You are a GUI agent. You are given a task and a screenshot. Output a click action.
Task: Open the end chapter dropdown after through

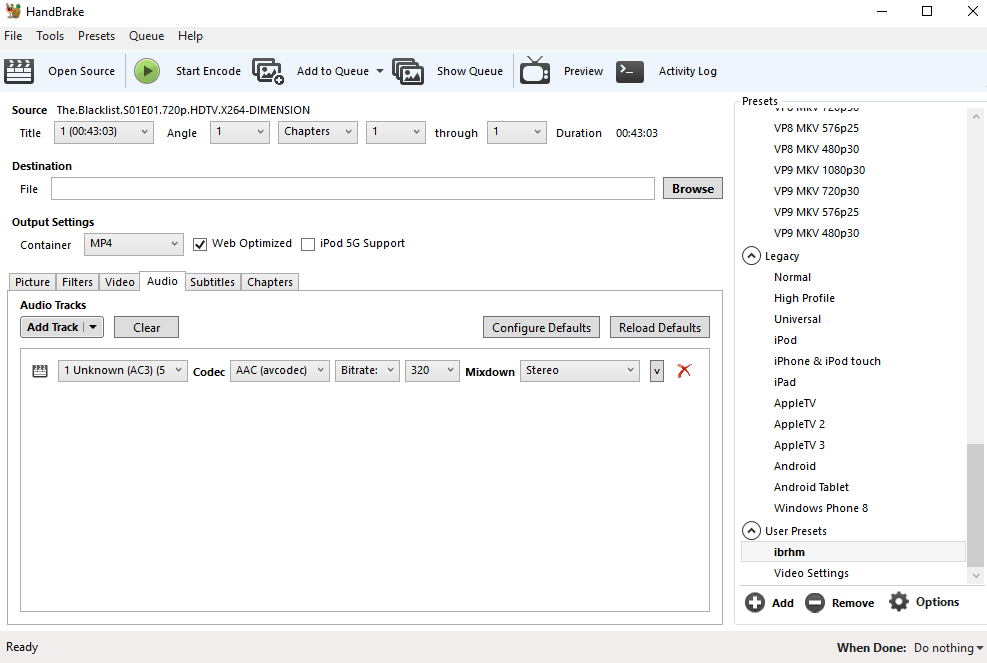[517, 132]
